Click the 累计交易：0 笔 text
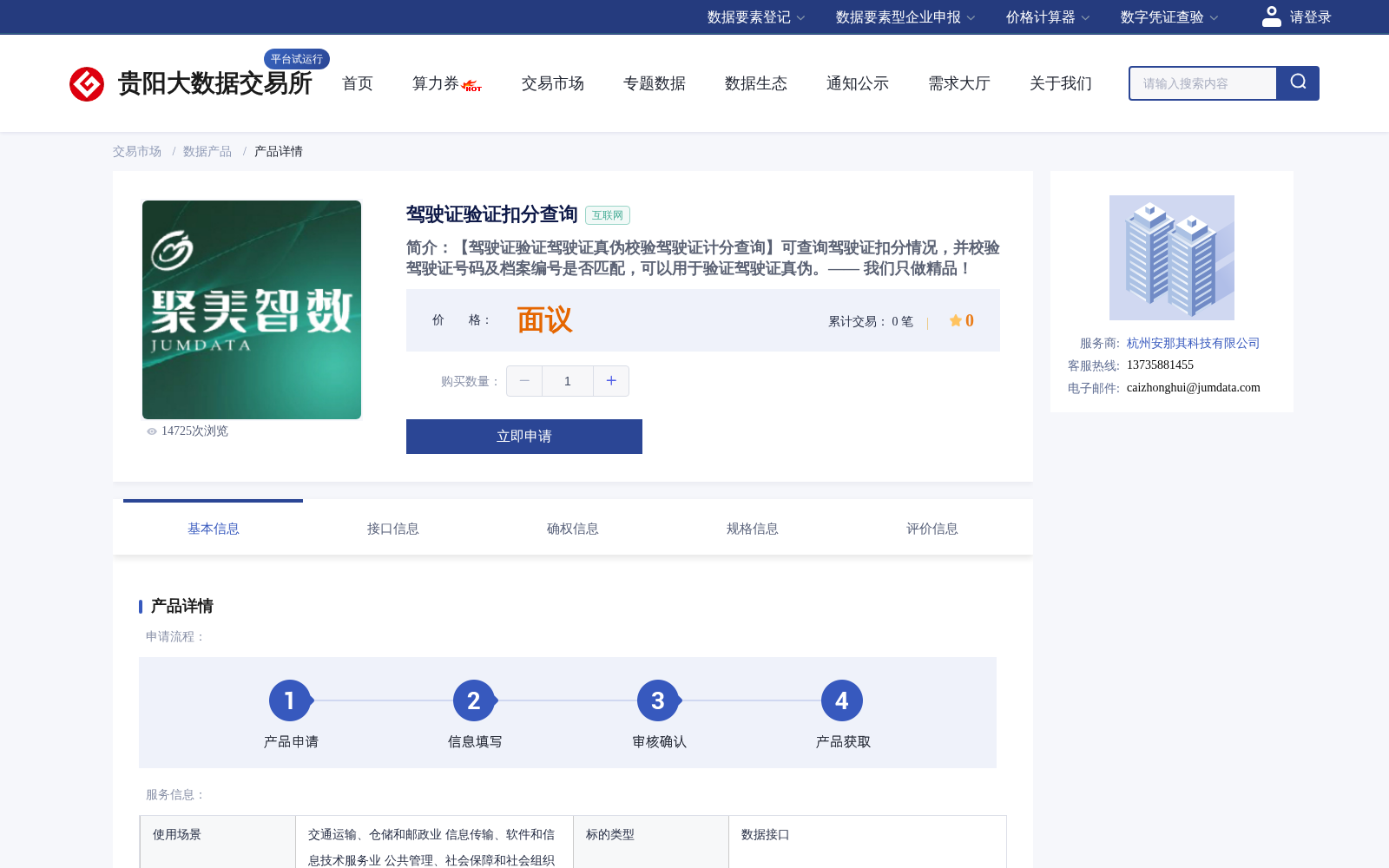The image size is (1389, 868). click(x=871, y=321)
